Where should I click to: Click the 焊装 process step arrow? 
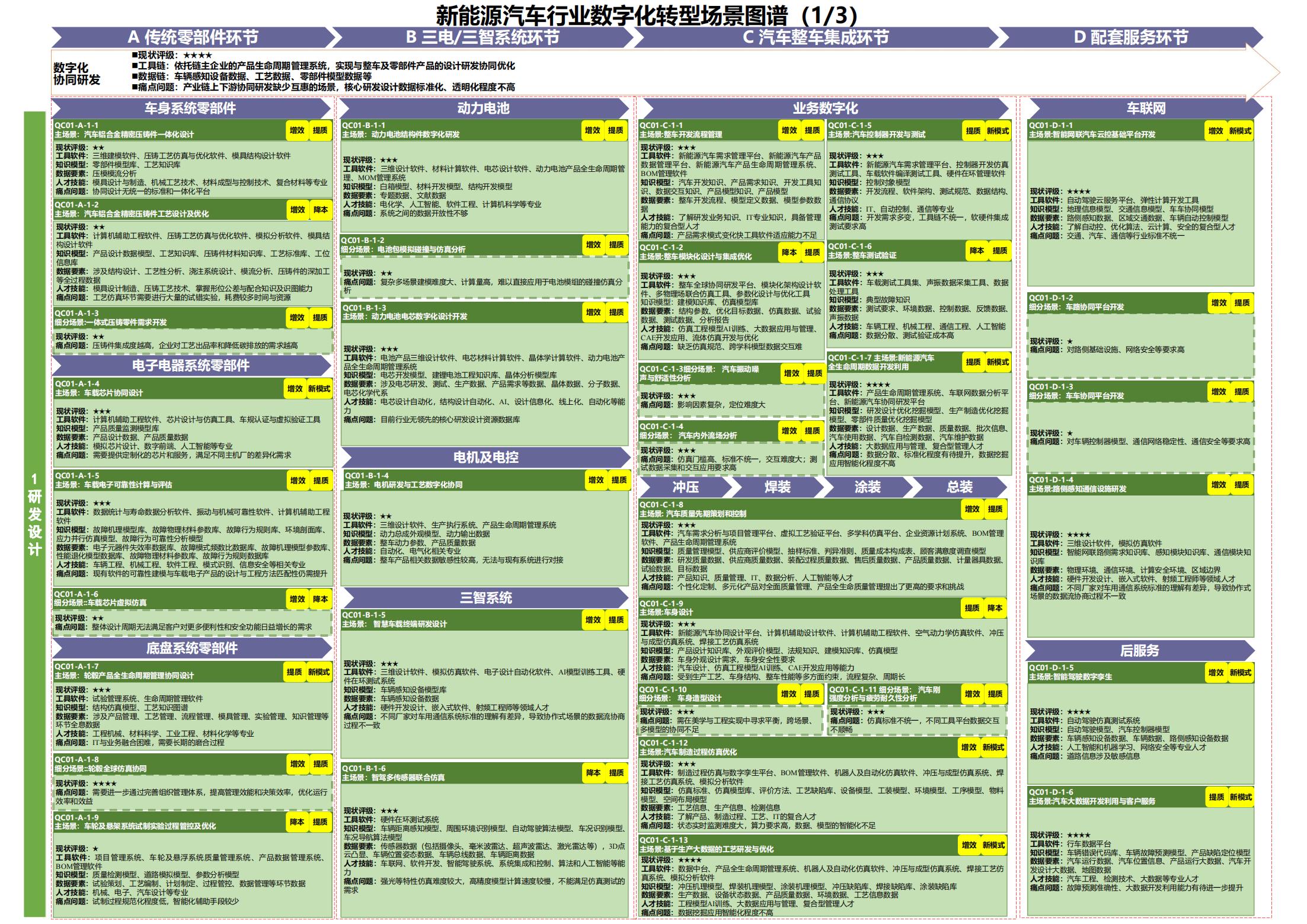(x=777, y=487)
